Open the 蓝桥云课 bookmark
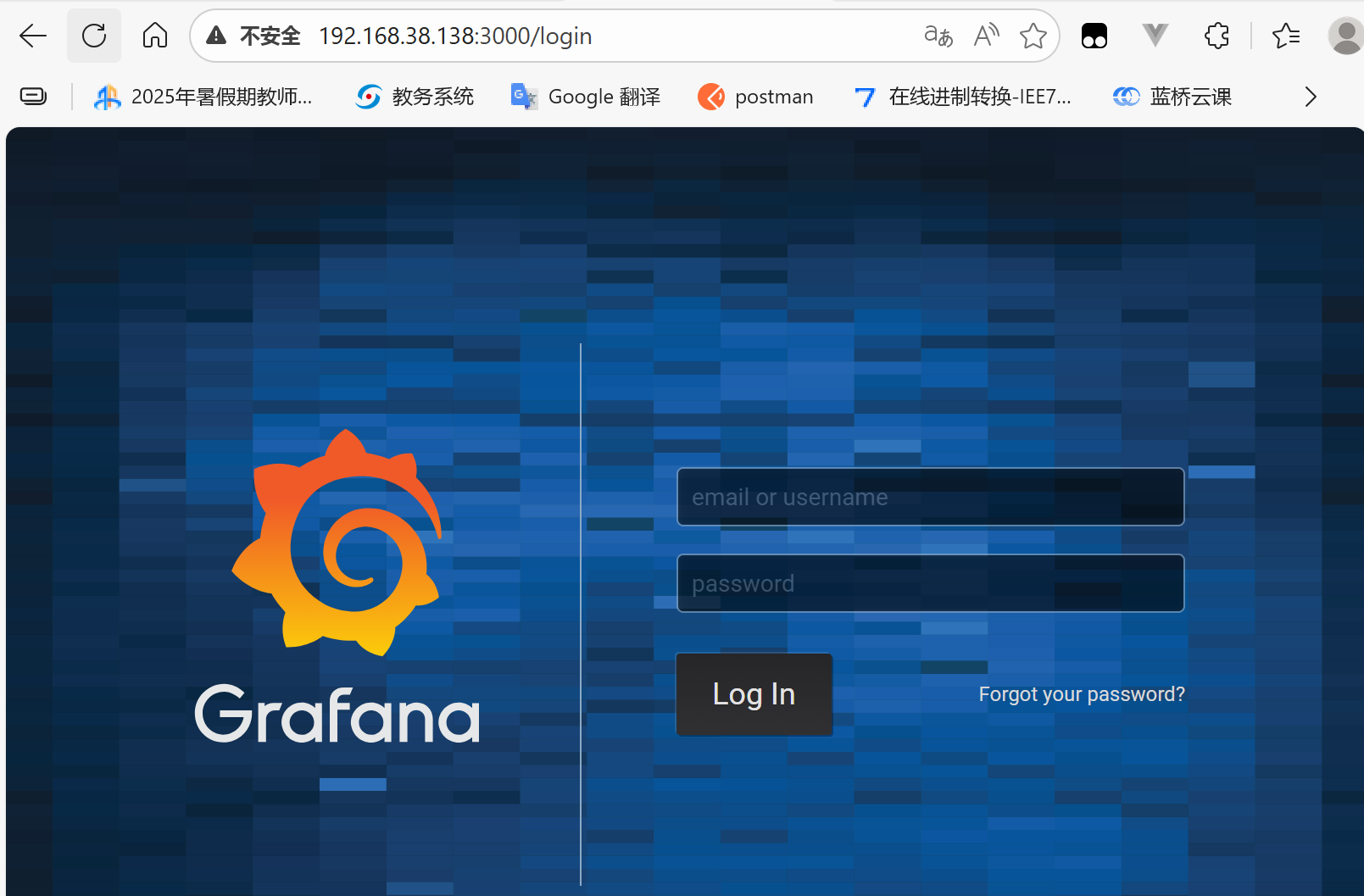1364x896 pixels. tap(1172, 97)
